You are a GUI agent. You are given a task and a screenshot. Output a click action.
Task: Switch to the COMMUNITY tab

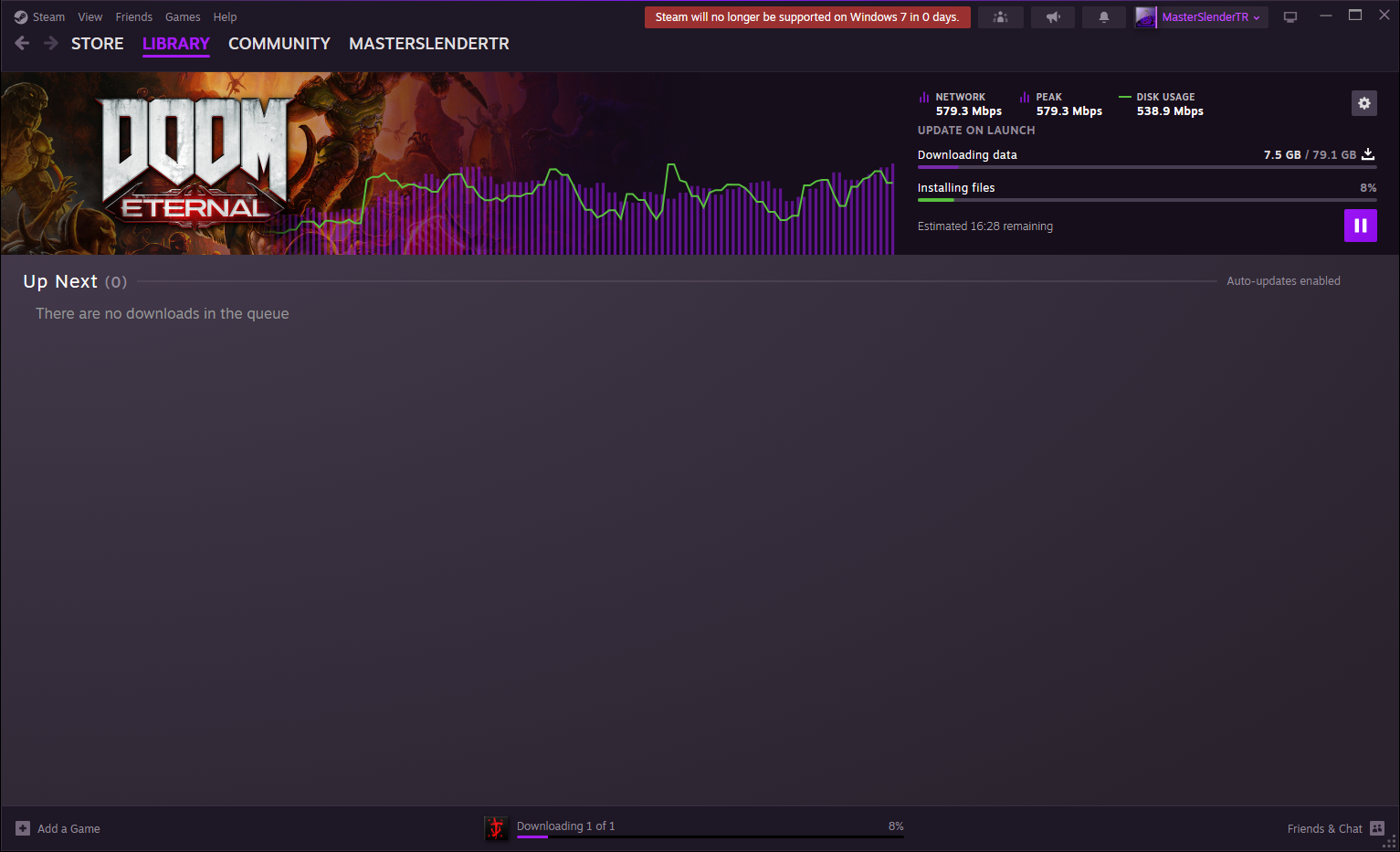279,44
